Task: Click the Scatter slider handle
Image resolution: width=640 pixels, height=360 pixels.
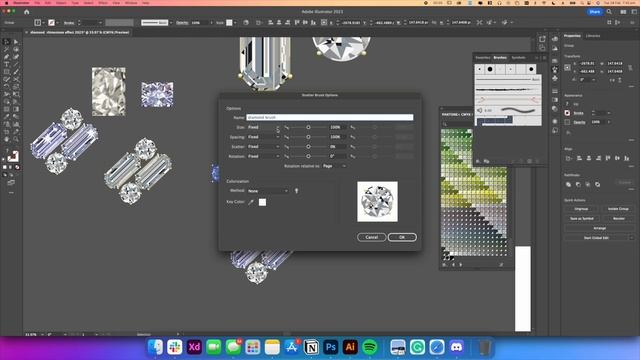Action: pos(308,147)
